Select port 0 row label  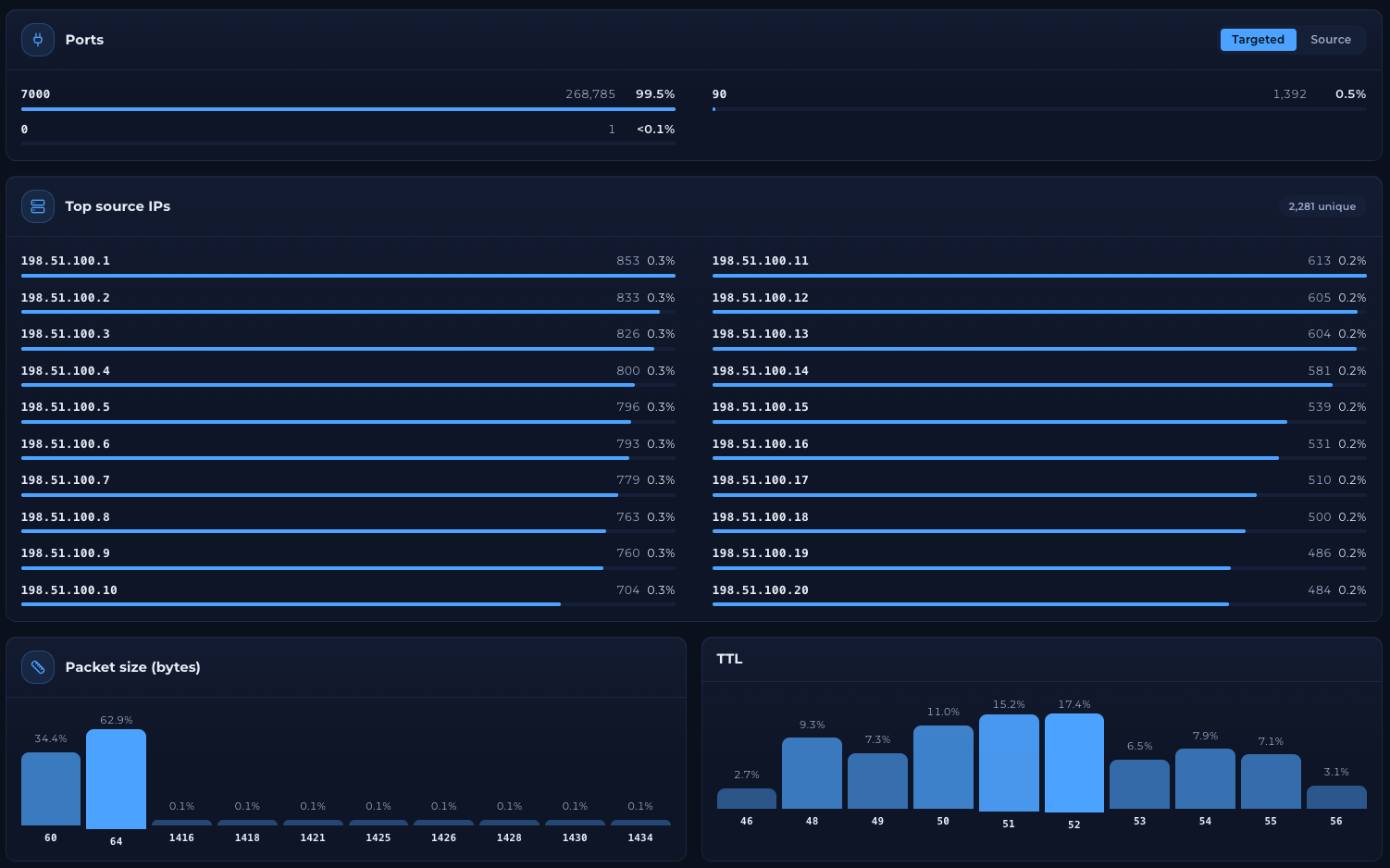tap(25, 129)
